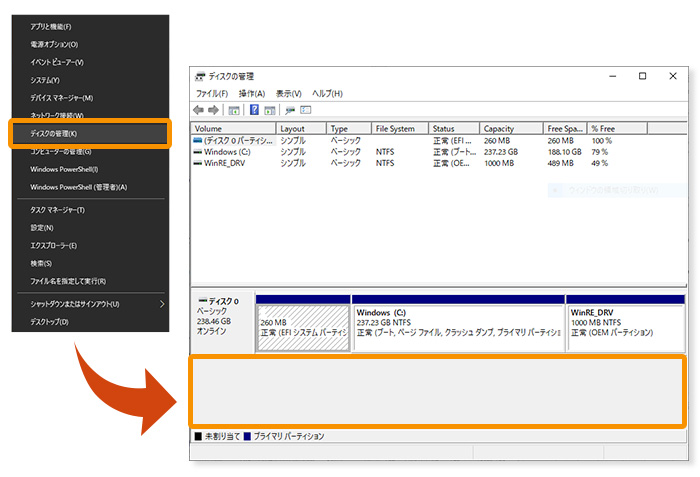
Task: Open the 表示(V) menu
Action: 288,93
